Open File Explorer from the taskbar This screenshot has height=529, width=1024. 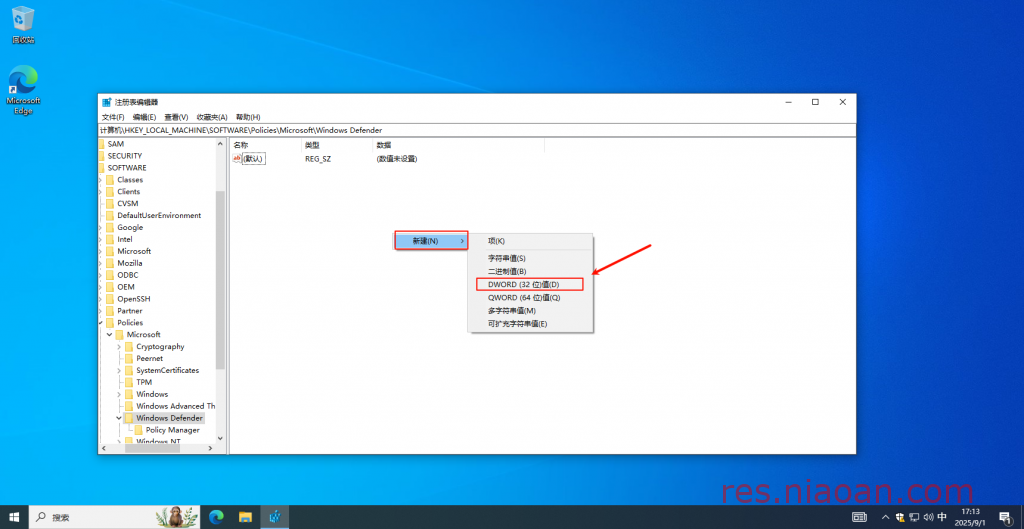pyautogui.click(x=246, y=517)
